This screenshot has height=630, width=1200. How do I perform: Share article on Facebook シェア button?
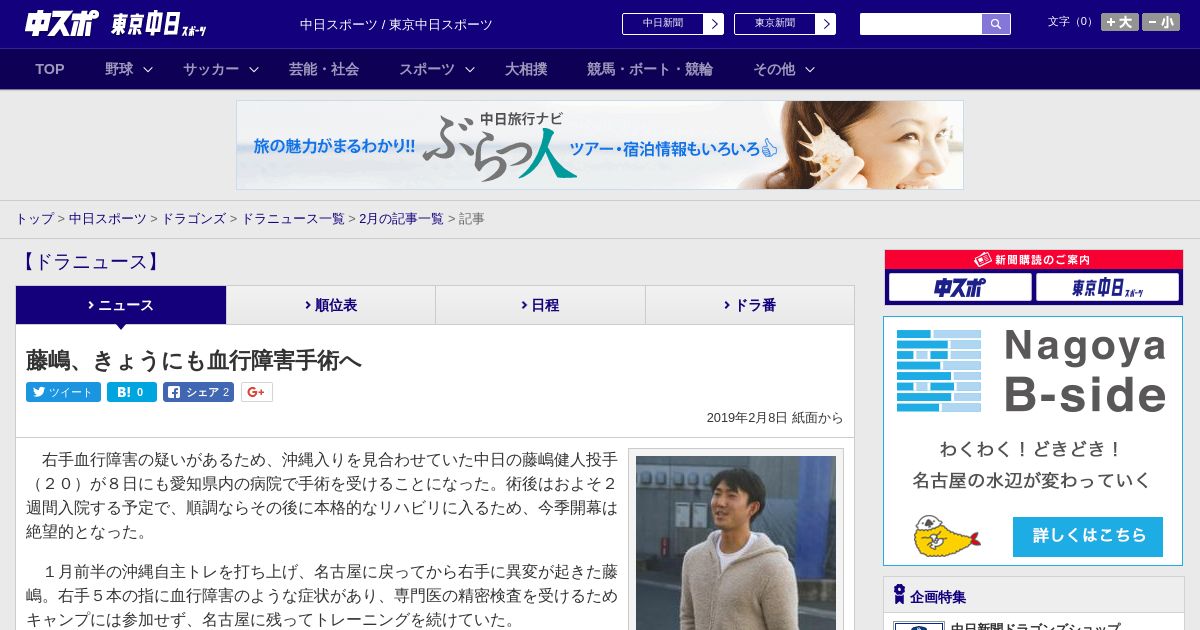[198, 392]
